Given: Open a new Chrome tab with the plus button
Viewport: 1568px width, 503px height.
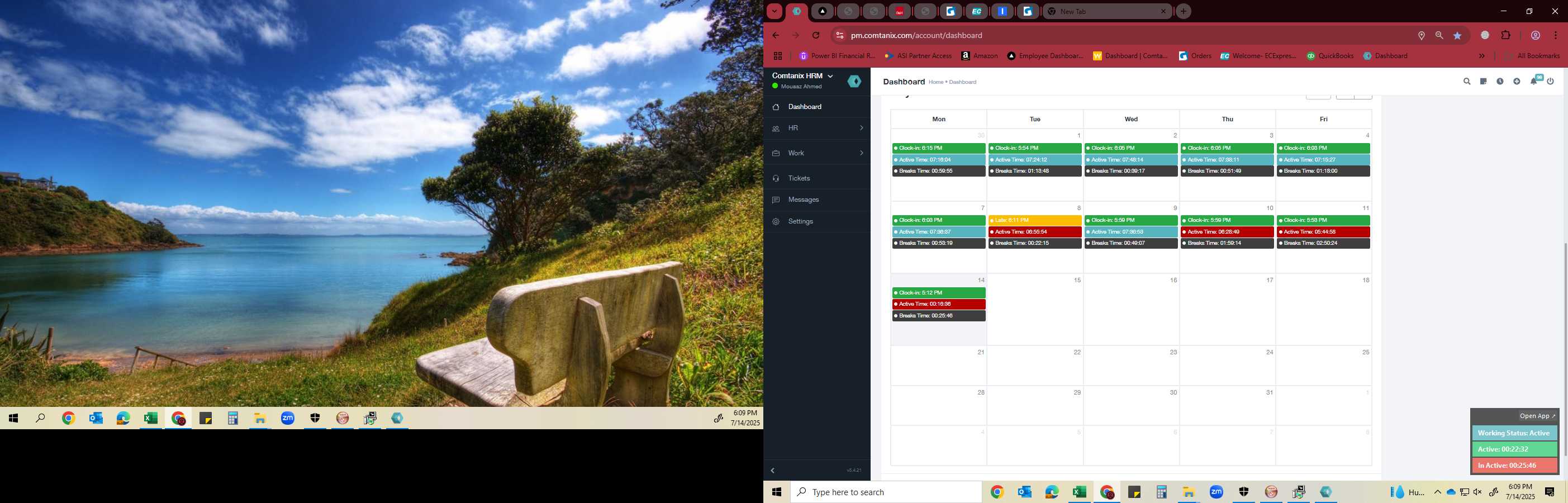Looking at the screenshot, I should point(1184,12).
